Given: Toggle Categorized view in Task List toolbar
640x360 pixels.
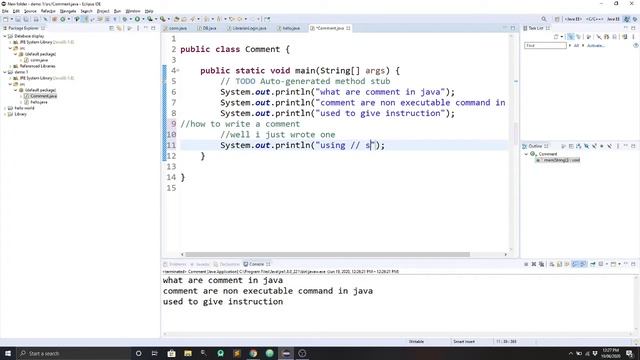Looking at the screenshot, I should (571, 37).
